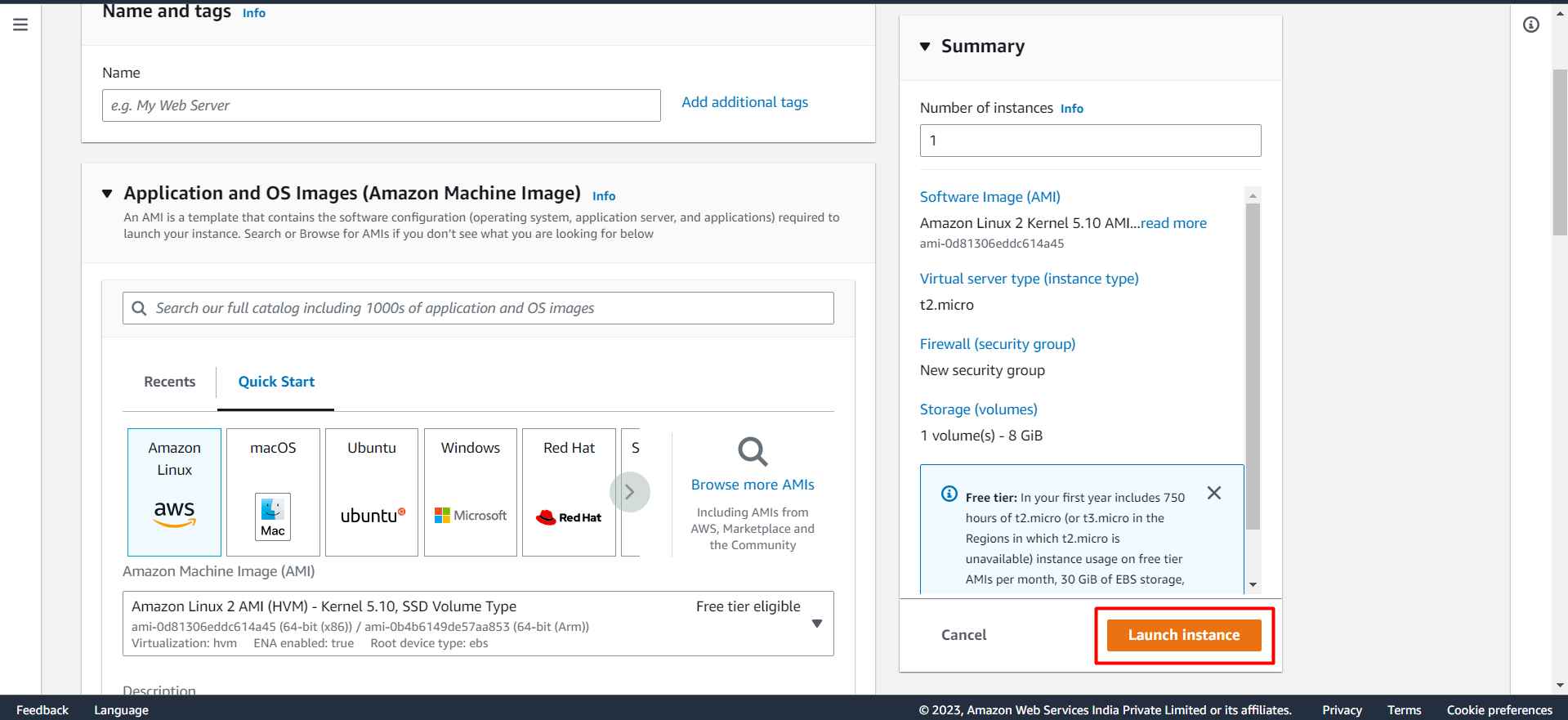1568x720 pixels.
Task: Click Feedback in the footer
Action: click(42, 710)
